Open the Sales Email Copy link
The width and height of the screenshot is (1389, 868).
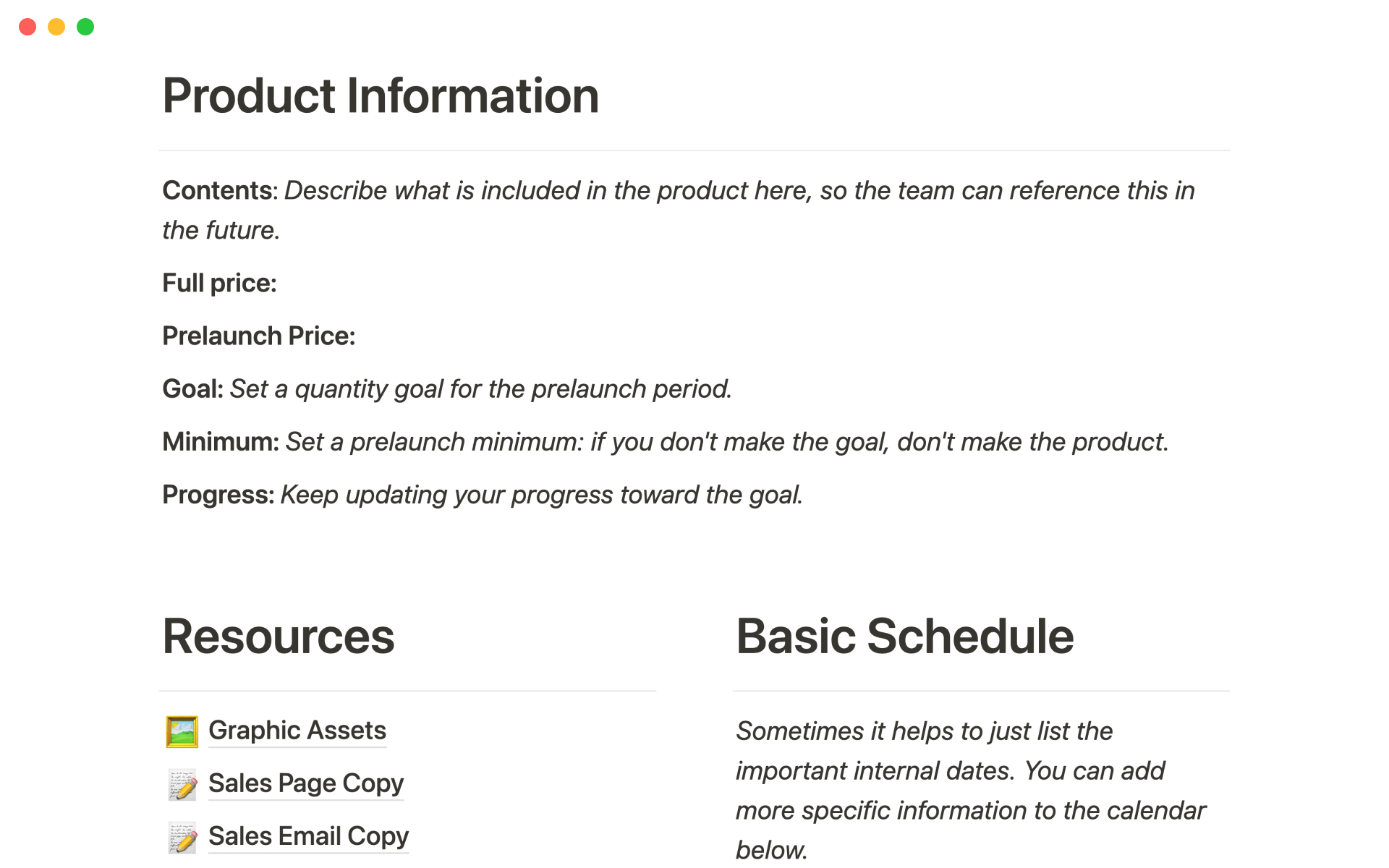tap(308, 836)
